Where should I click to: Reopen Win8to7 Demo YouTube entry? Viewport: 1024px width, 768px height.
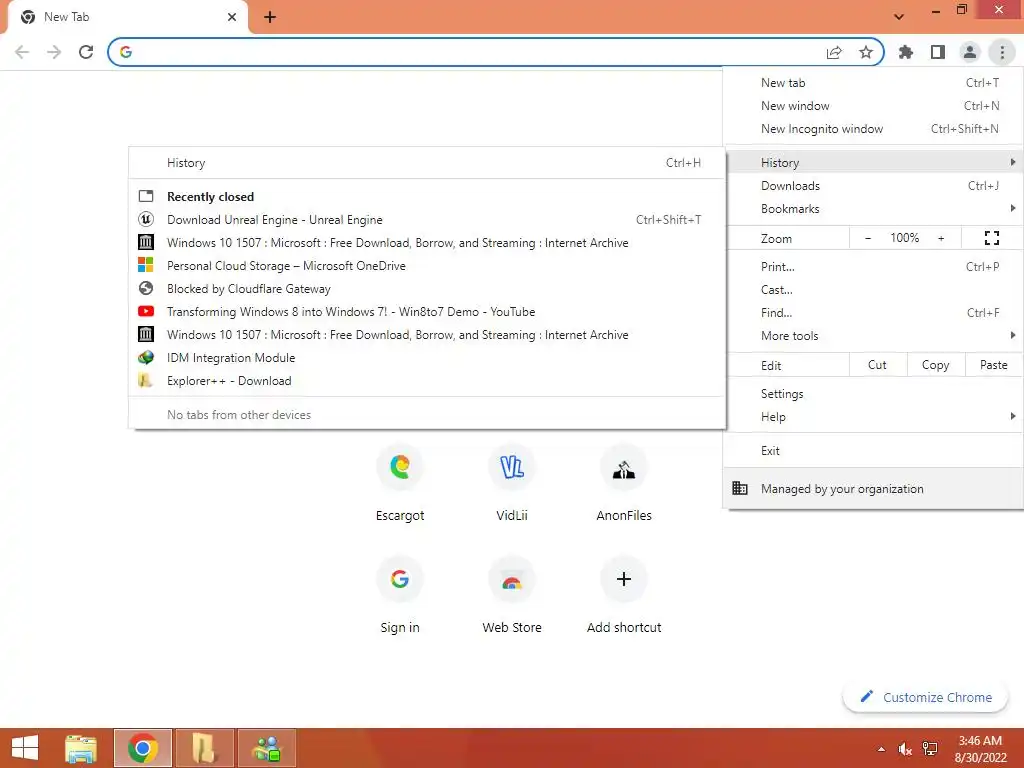click(427, 312)
